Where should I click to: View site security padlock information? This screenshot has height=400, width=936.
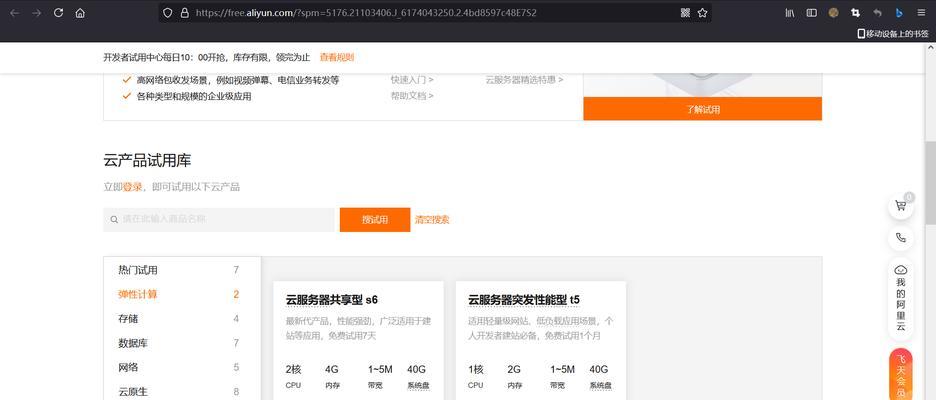tap(184, 13)
